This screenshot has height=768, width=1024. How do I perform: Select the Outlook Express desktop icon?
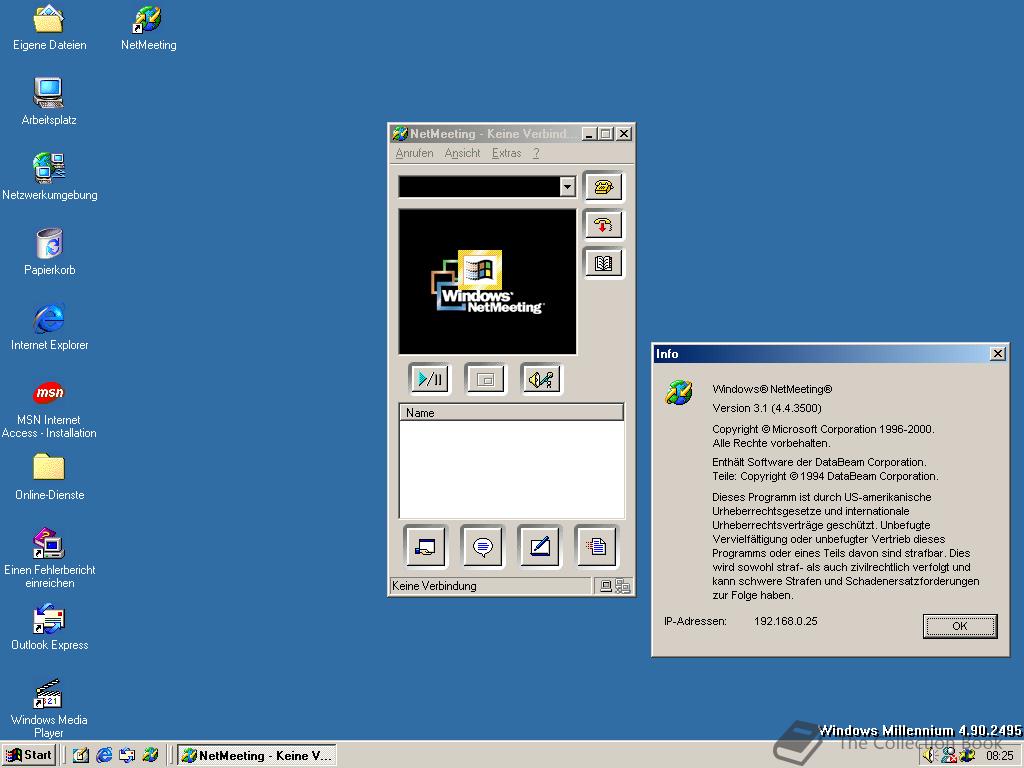49,628
